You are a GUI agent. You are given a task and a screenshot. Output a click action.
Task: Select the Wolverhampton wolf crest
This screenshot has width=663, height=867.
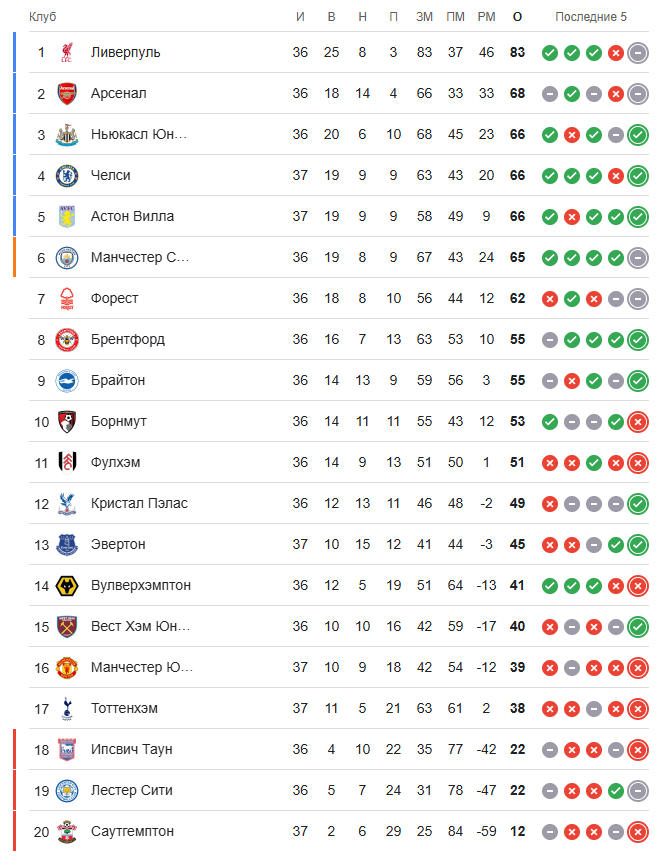67,586
